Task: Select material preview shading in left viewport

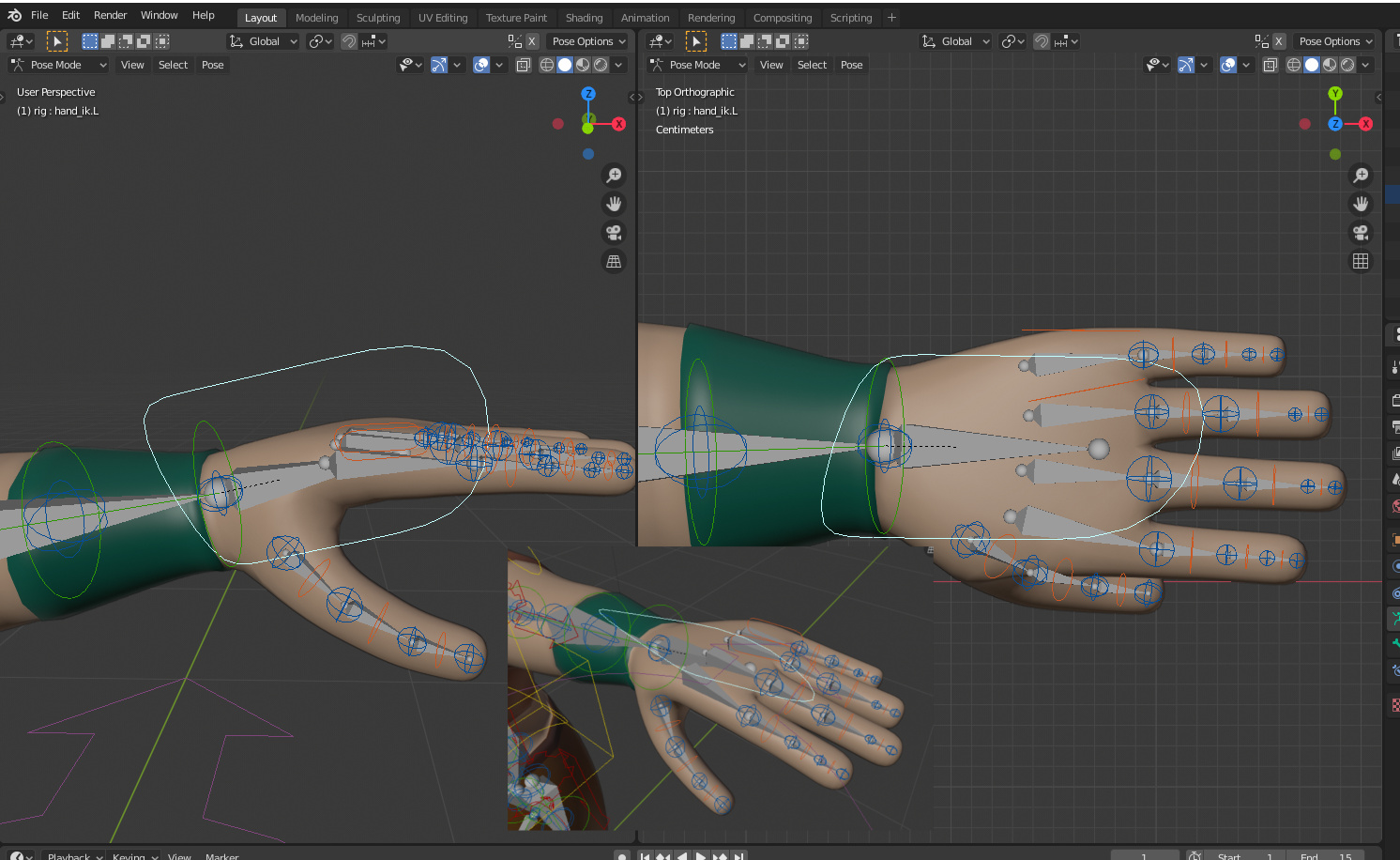Action: (x=583, y=65)
